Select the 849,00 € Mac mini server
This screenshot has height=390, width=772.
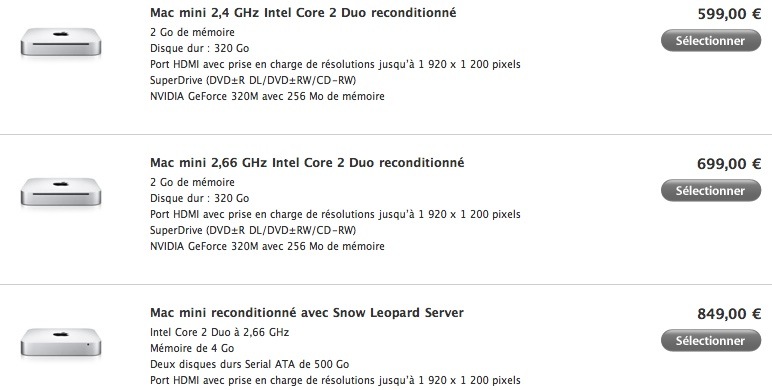coord(710,340)
